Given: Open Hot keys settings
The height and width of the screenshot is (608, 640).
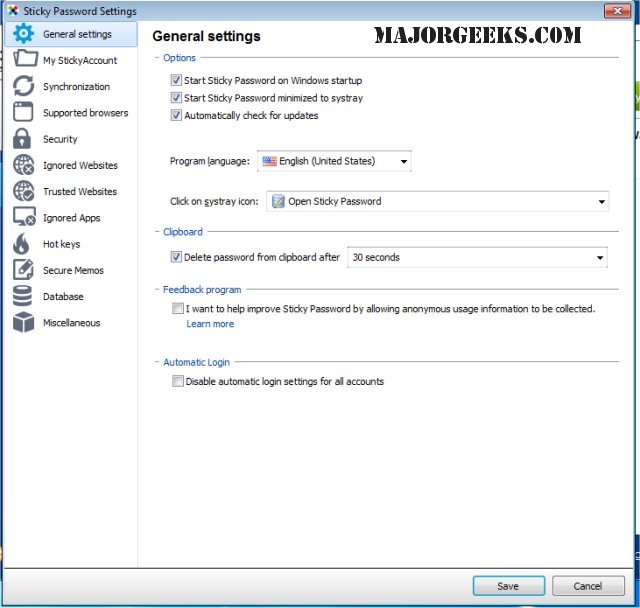Looking at the screenshot, I should [71, 244].
